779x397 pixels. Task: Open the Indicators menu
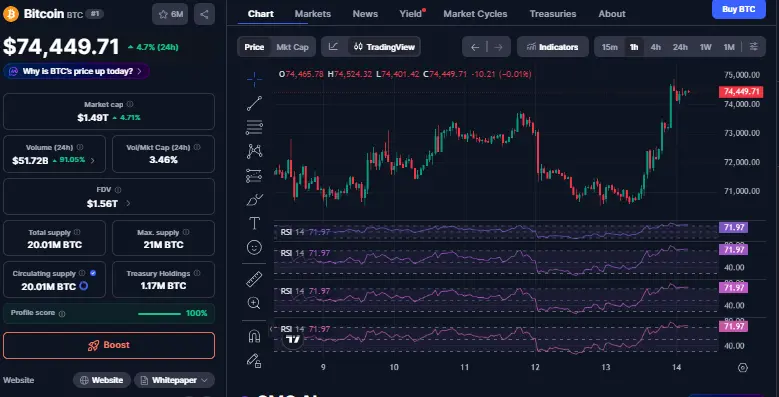[x=552, y=47]
